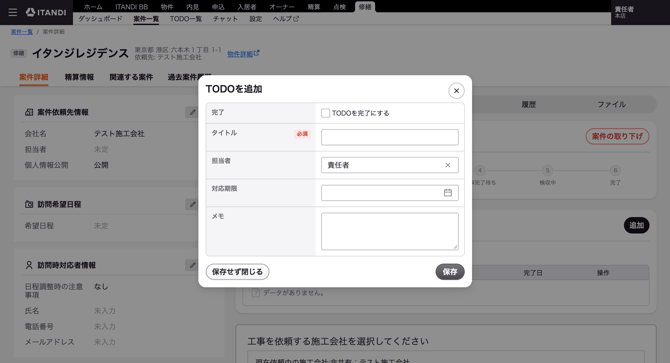Image resolution: width=670 pixels, height=363 pixels.
Task: Switch to 関連する案件 tab
Action: 131,77
